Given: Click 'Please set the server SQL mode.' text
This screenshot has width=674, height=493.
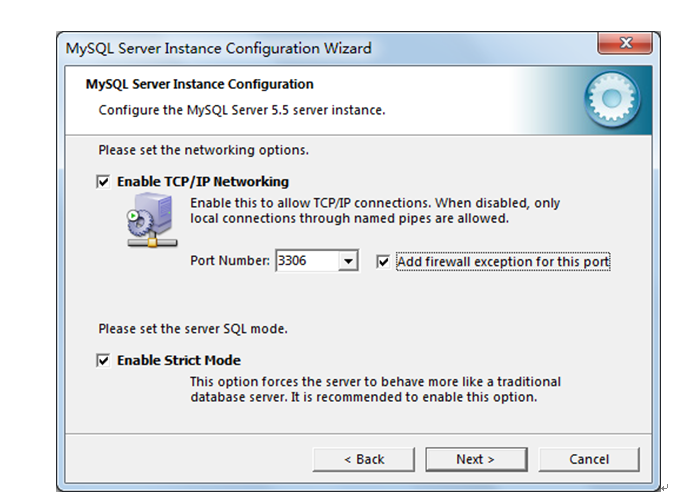Looking at the screenshot, I should 193,329.
